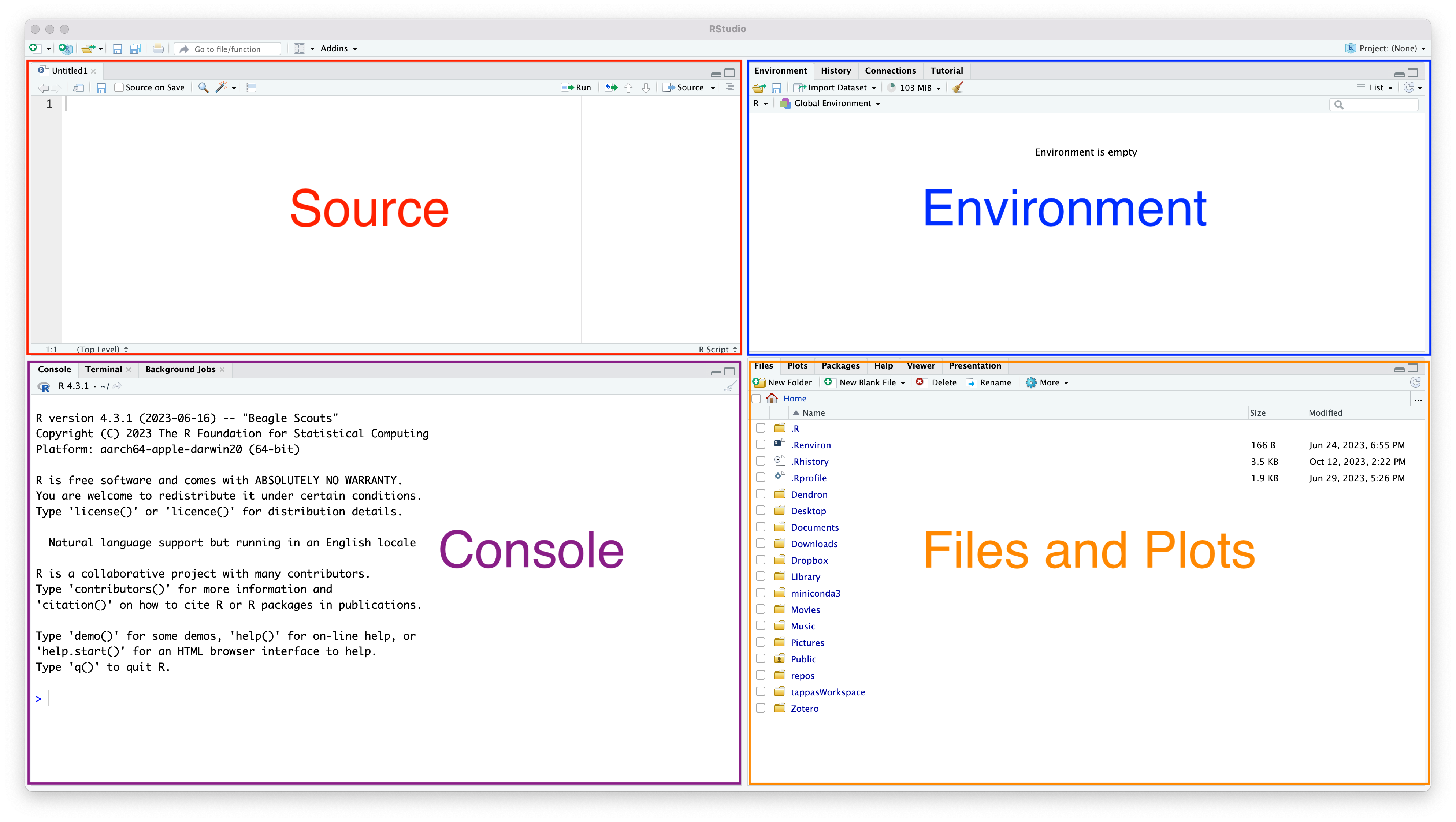
Task: Click the show document outline icon
Action: click(730, 87)
